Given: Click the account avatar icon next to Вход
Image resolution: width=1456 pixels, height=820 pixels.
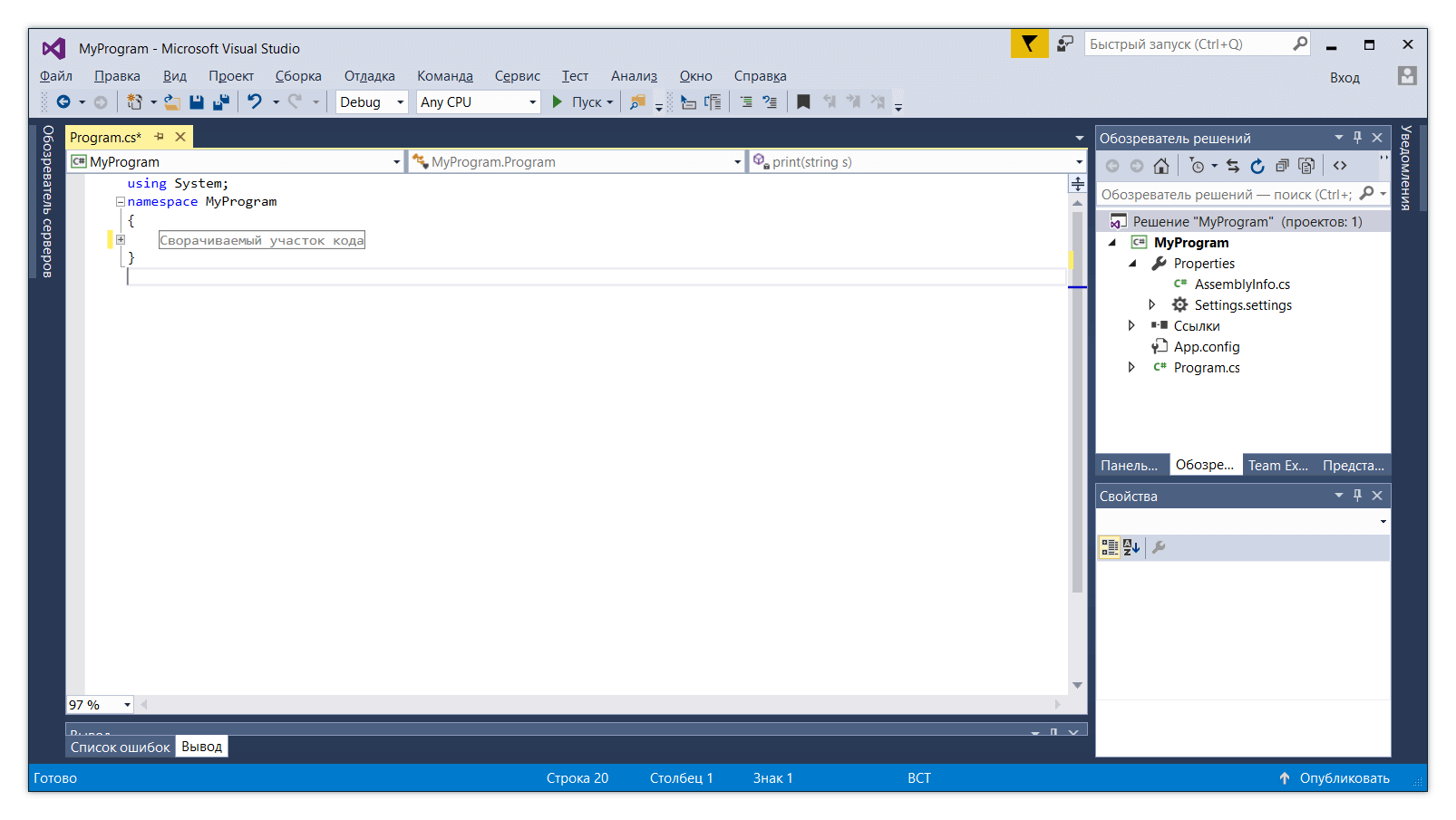Looking at the screenshot, I should click(1407, 76).
